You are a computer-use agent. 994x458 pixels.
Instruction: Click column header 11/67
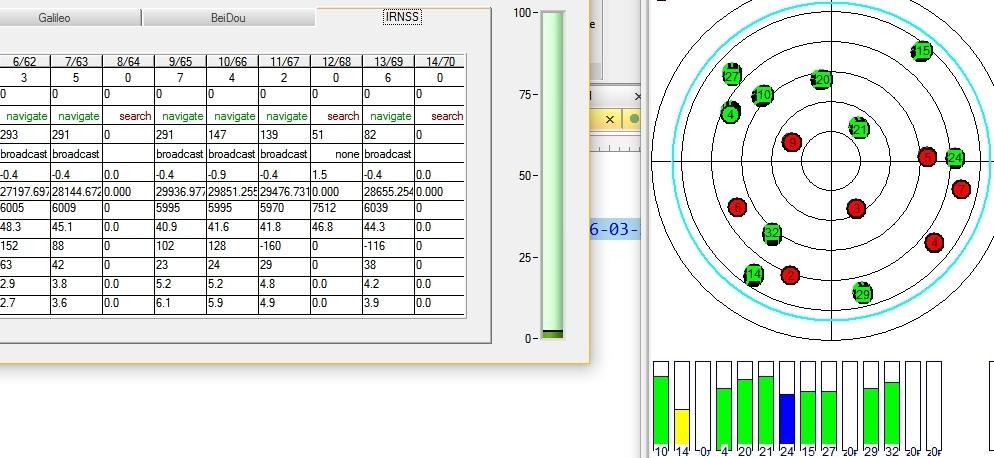coord(284,62)
